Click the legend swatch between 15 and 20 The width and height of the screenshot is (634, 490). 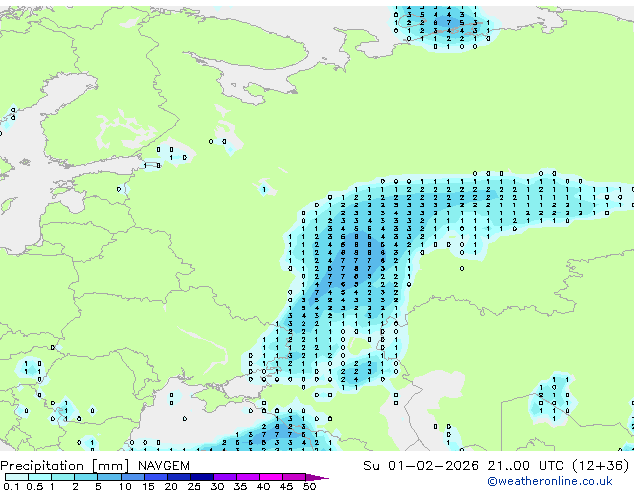(x=155, y=477)
